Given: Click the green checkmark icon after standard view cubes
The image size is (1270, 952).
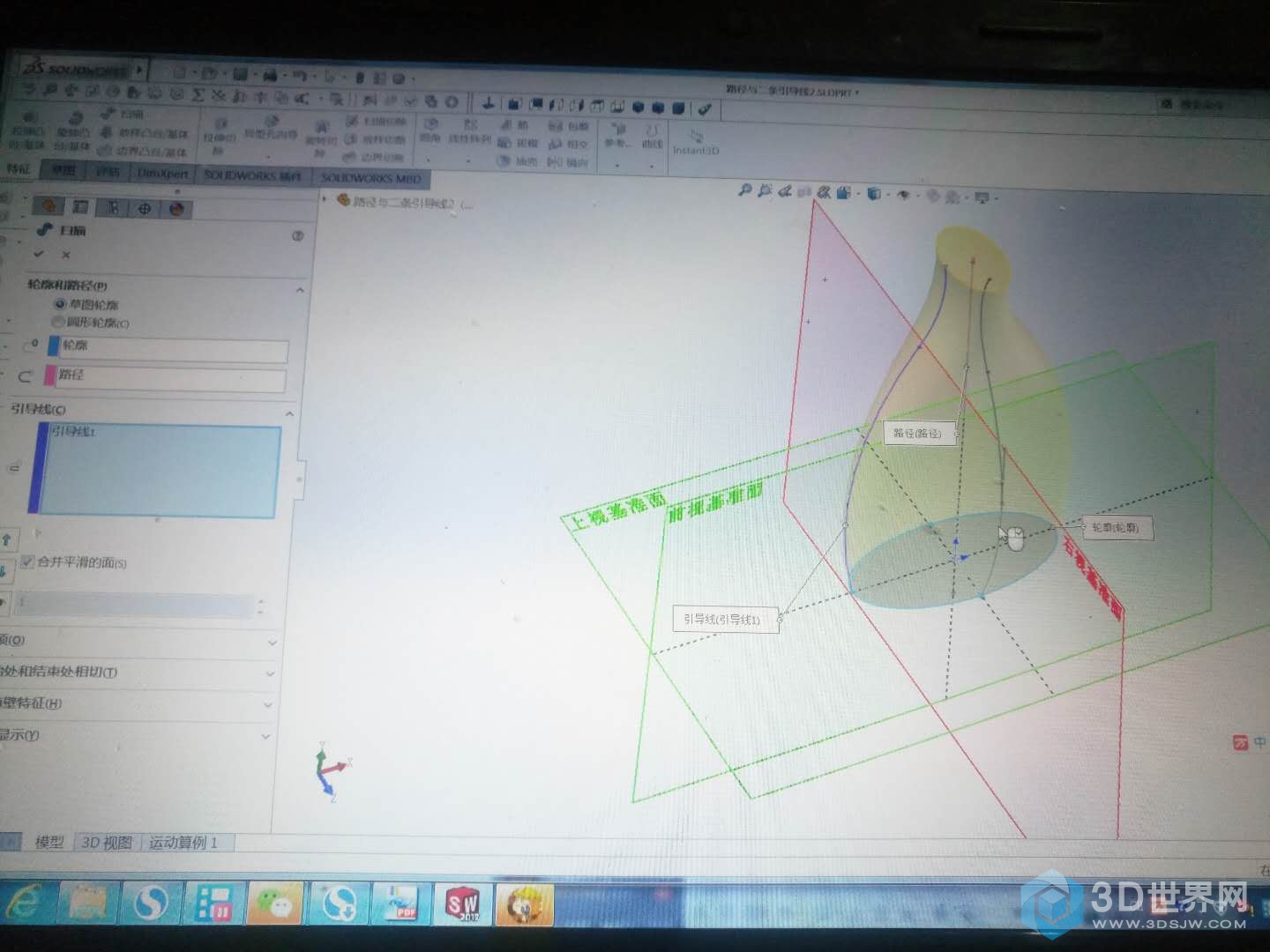Looking at the screenshot, I should click(x=704, y=109).
